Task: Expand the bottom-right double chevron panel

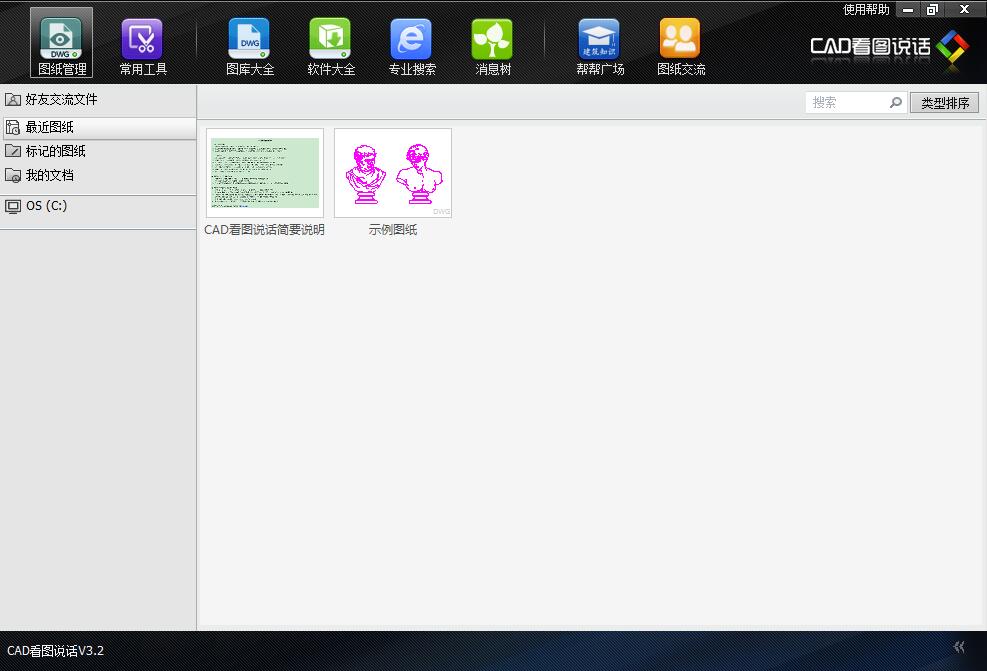Action: pyautogui.click(x=959, y=646)
